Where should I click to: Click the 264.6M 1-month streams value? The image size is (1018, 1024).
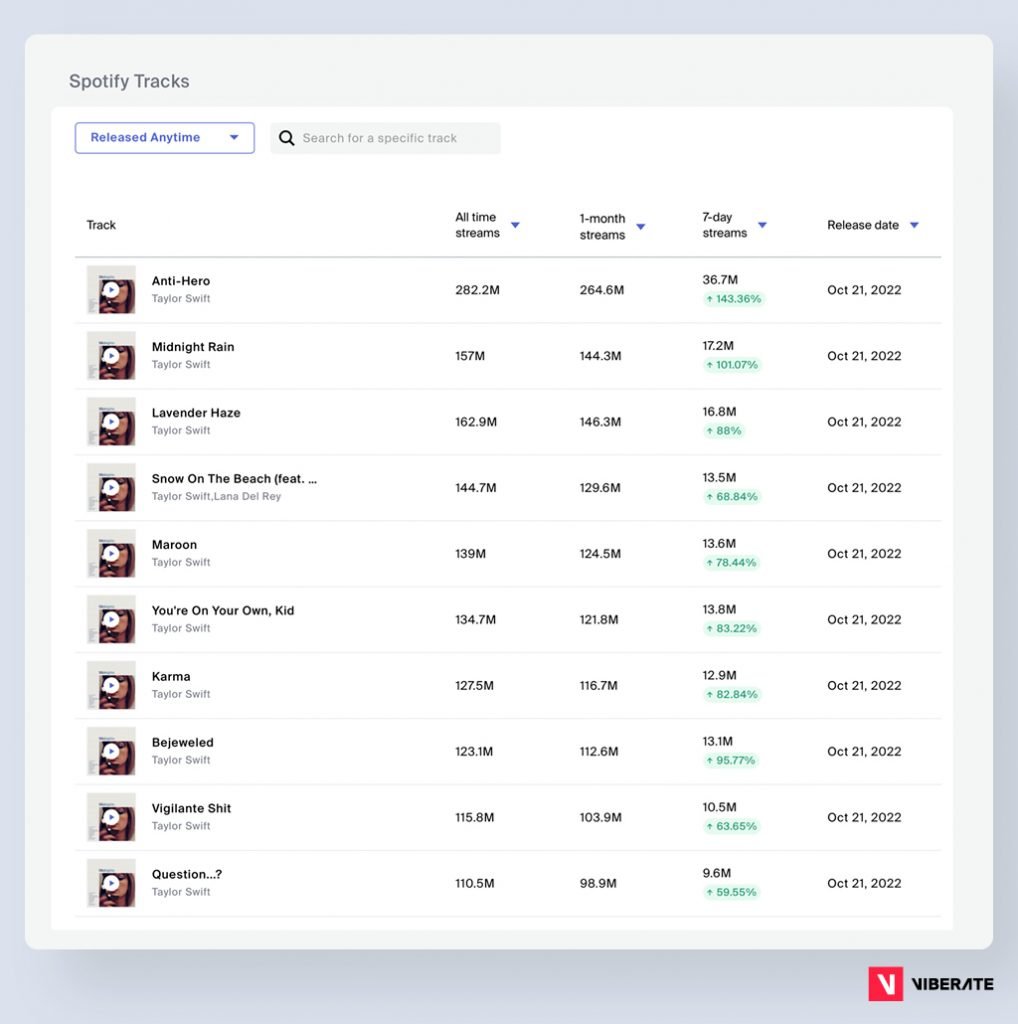tap(602, 290)
